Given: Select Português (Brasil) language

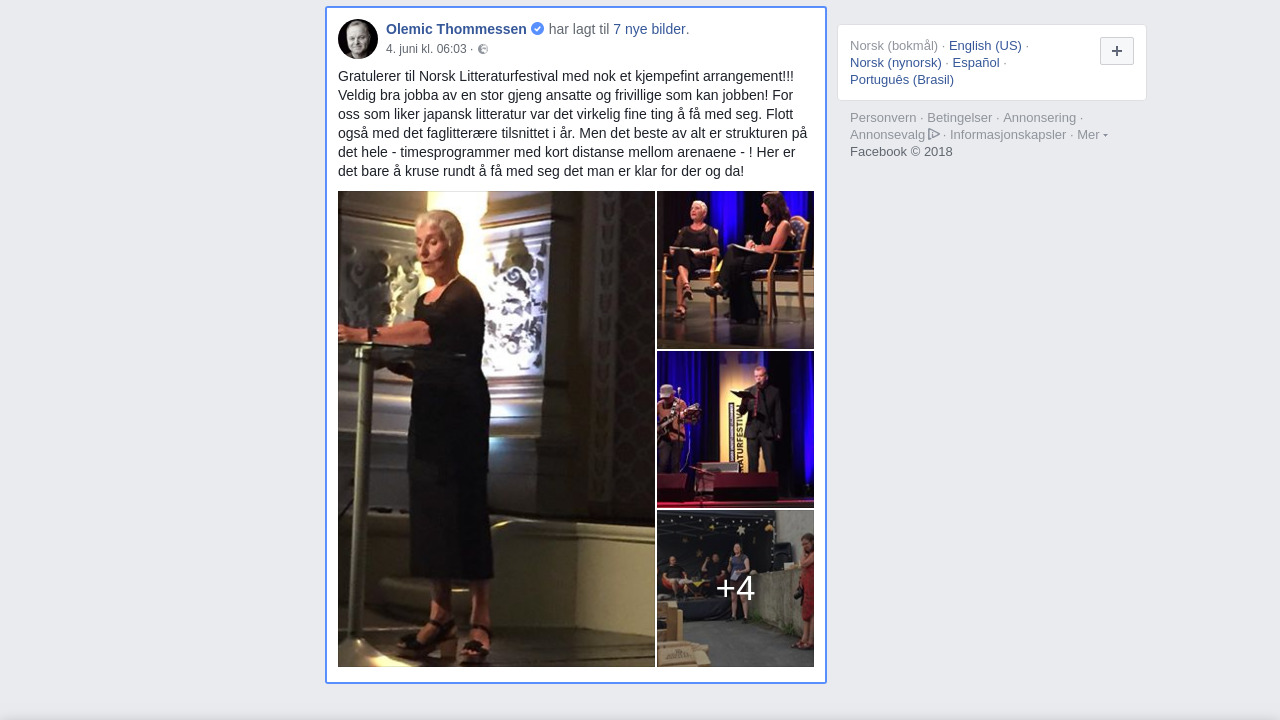Looking at the screenshot, I should (x=902, y=80).
